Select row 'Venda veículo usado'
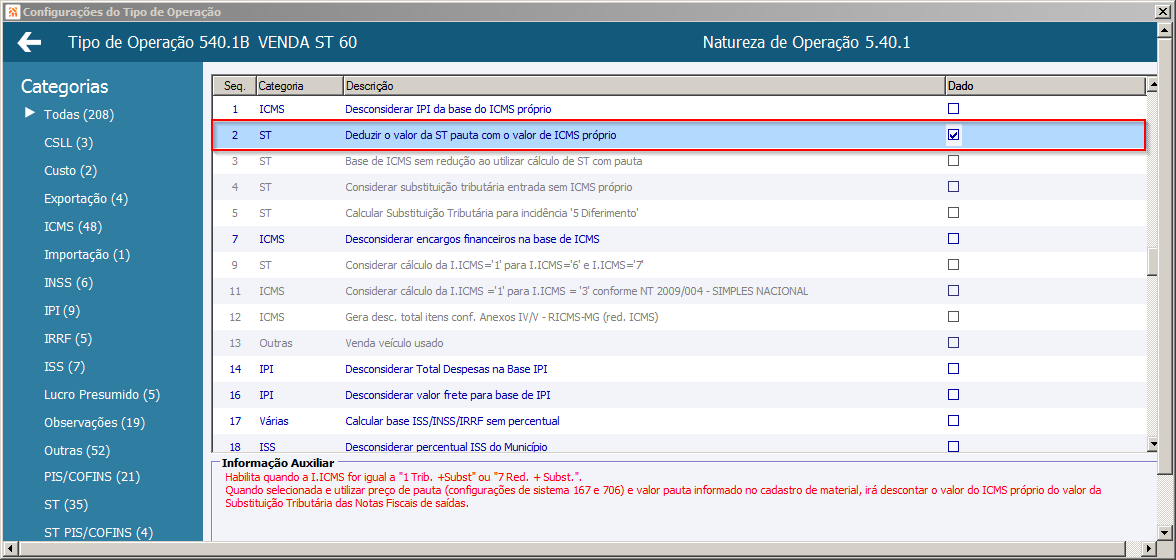 [680, 343]
